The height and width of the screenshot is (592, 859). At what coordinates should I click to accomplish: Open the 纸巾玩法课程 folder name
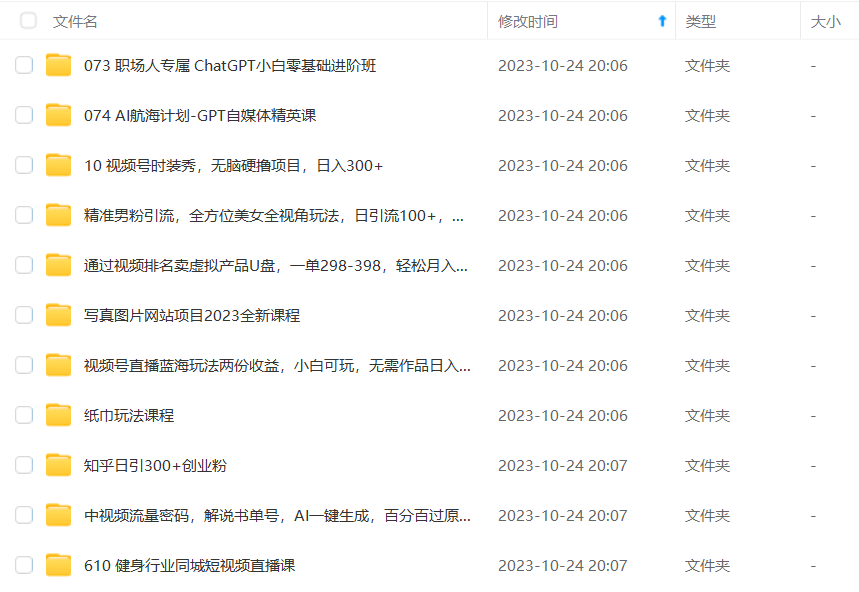[129, 416]
